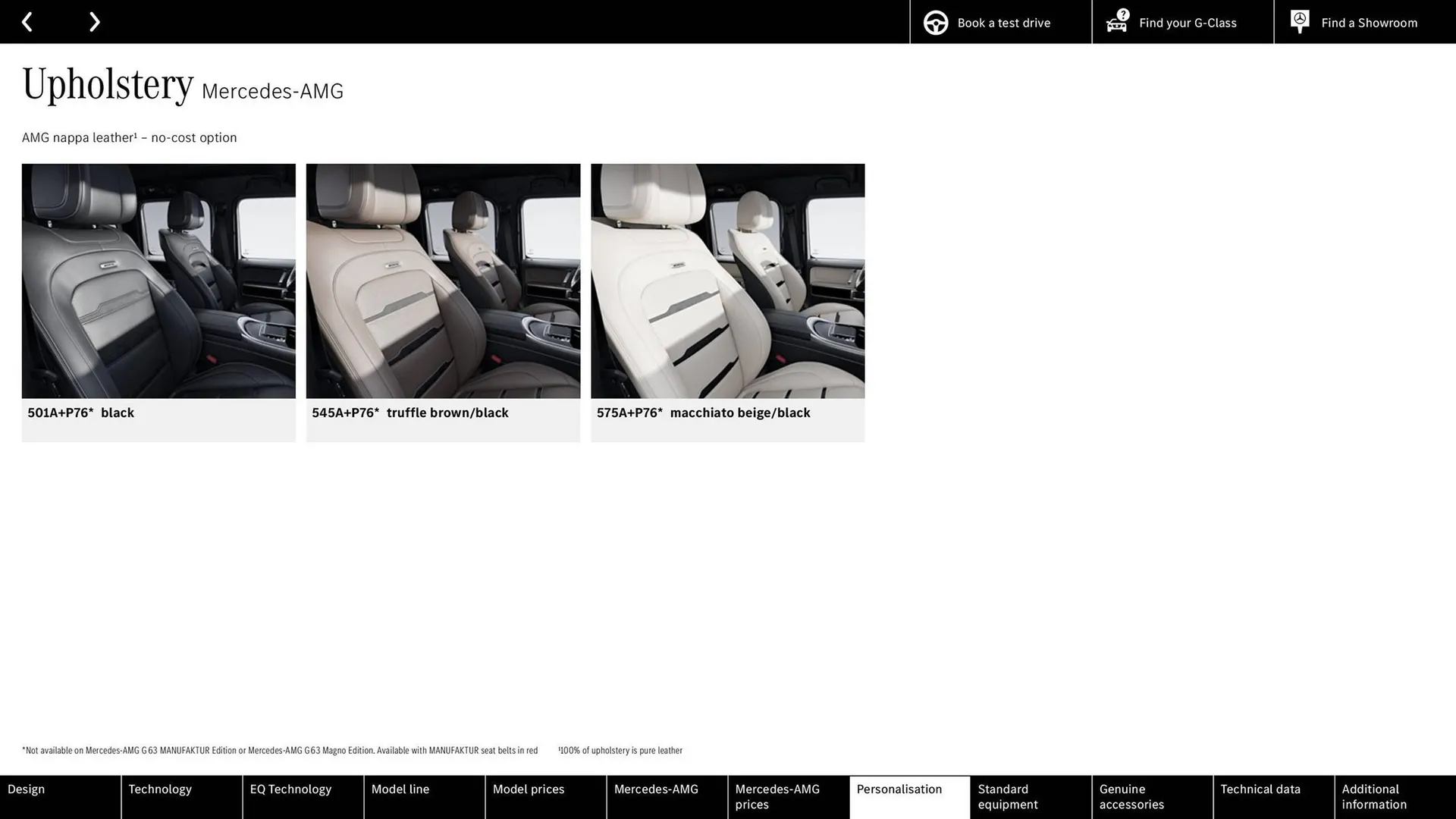Select the 501A+P76 black upholstery image
The image size is (1456, 819).
pyautogui.click(x=158, y=281)
